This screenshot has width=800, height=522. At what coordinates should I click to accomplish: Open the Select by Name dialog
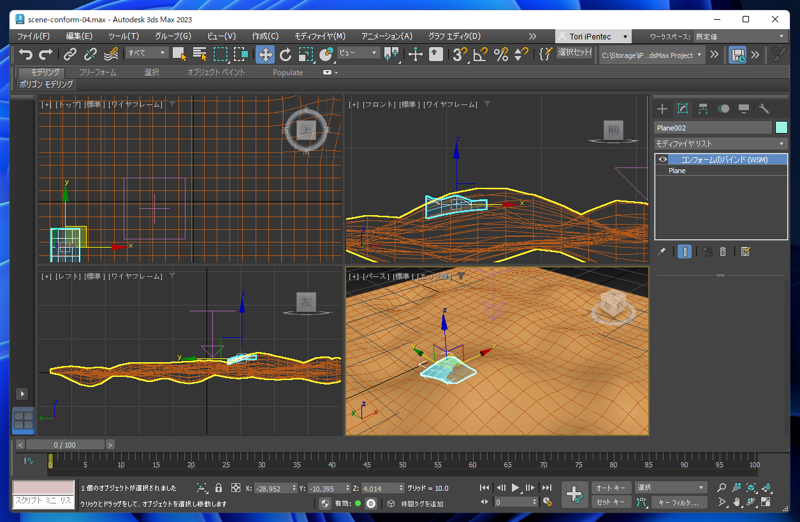(x=199, y=54)
